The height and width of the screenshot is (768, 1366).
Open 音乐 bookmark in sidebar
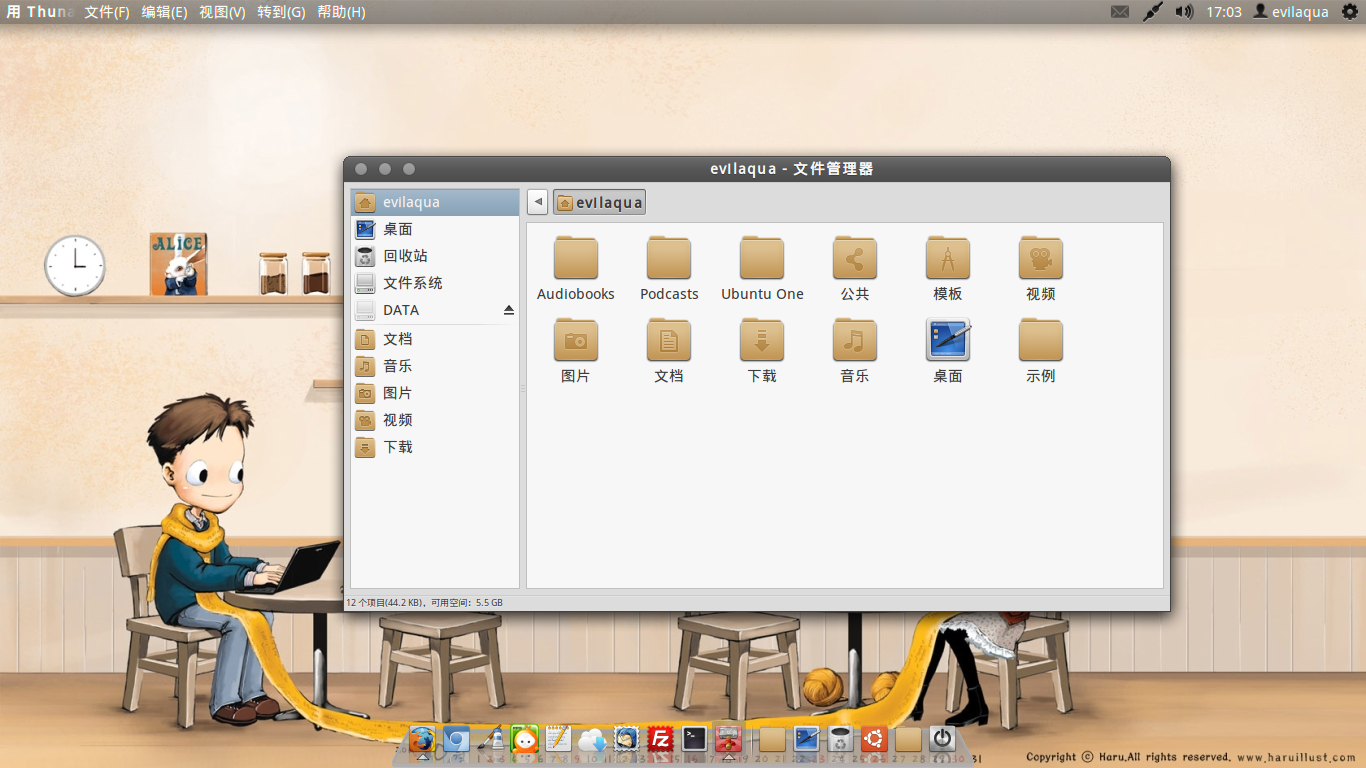[x=435, y=366]
